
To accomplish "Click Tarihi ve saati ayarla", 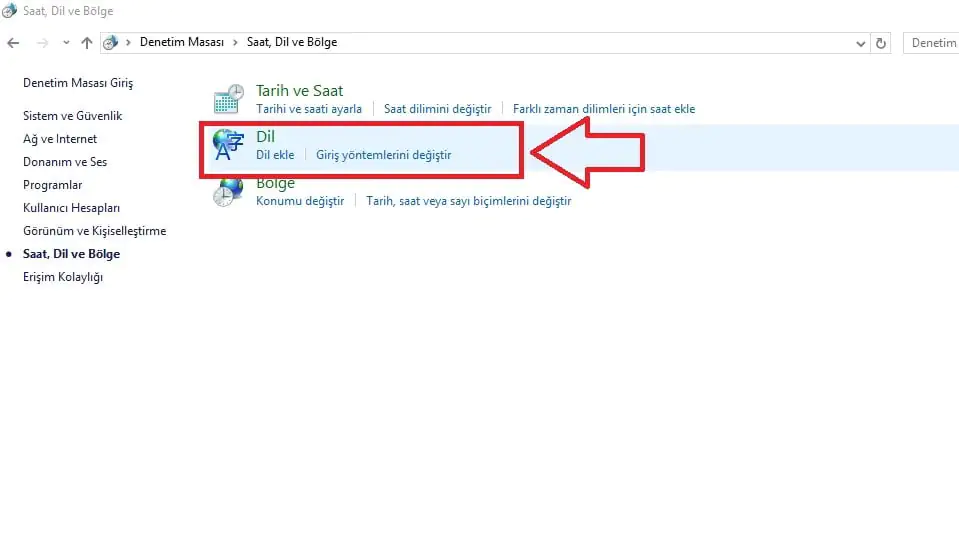I will (309, 109).
